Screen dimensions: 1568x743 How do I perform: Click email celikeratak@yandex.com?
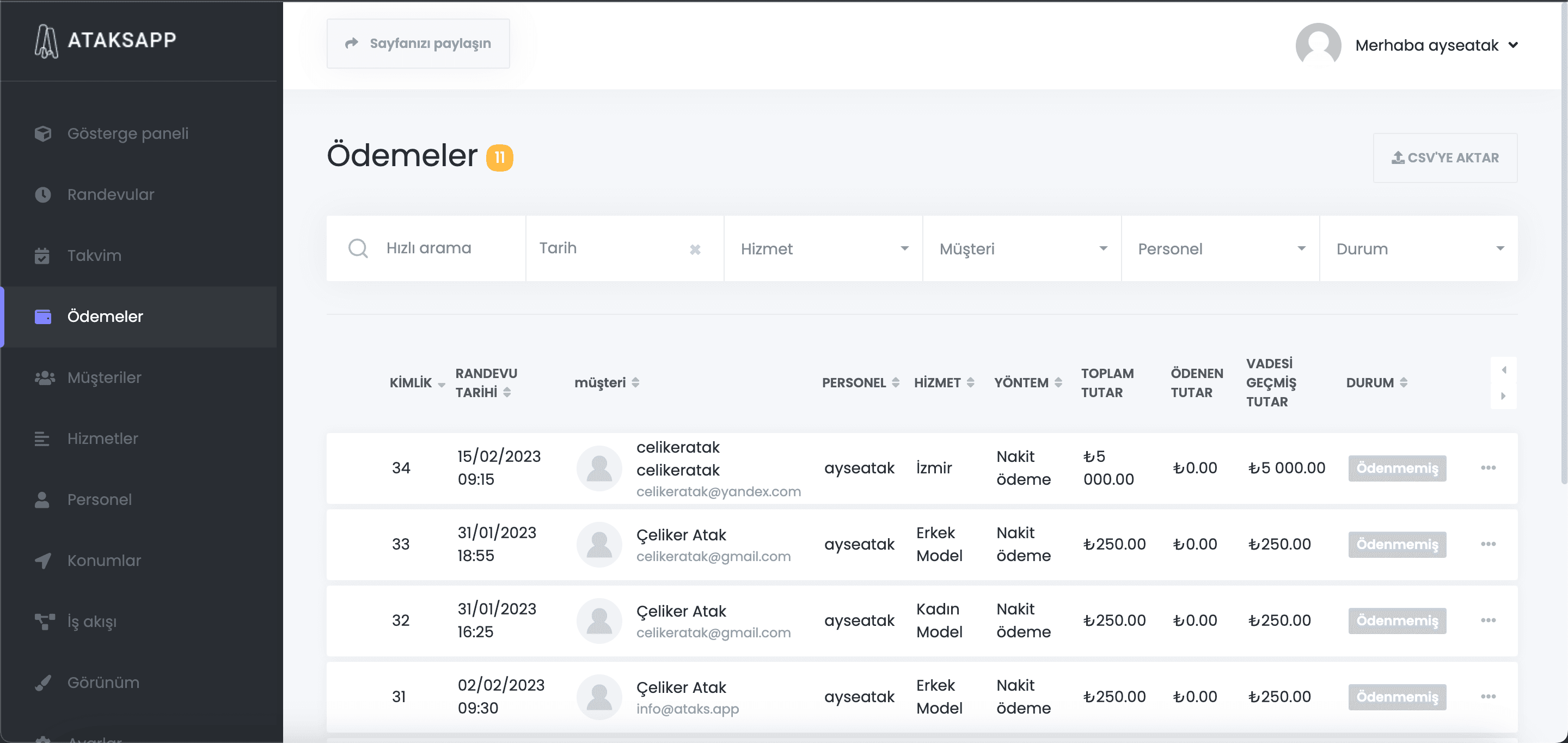pyautogui.click(x=718, y=491)
